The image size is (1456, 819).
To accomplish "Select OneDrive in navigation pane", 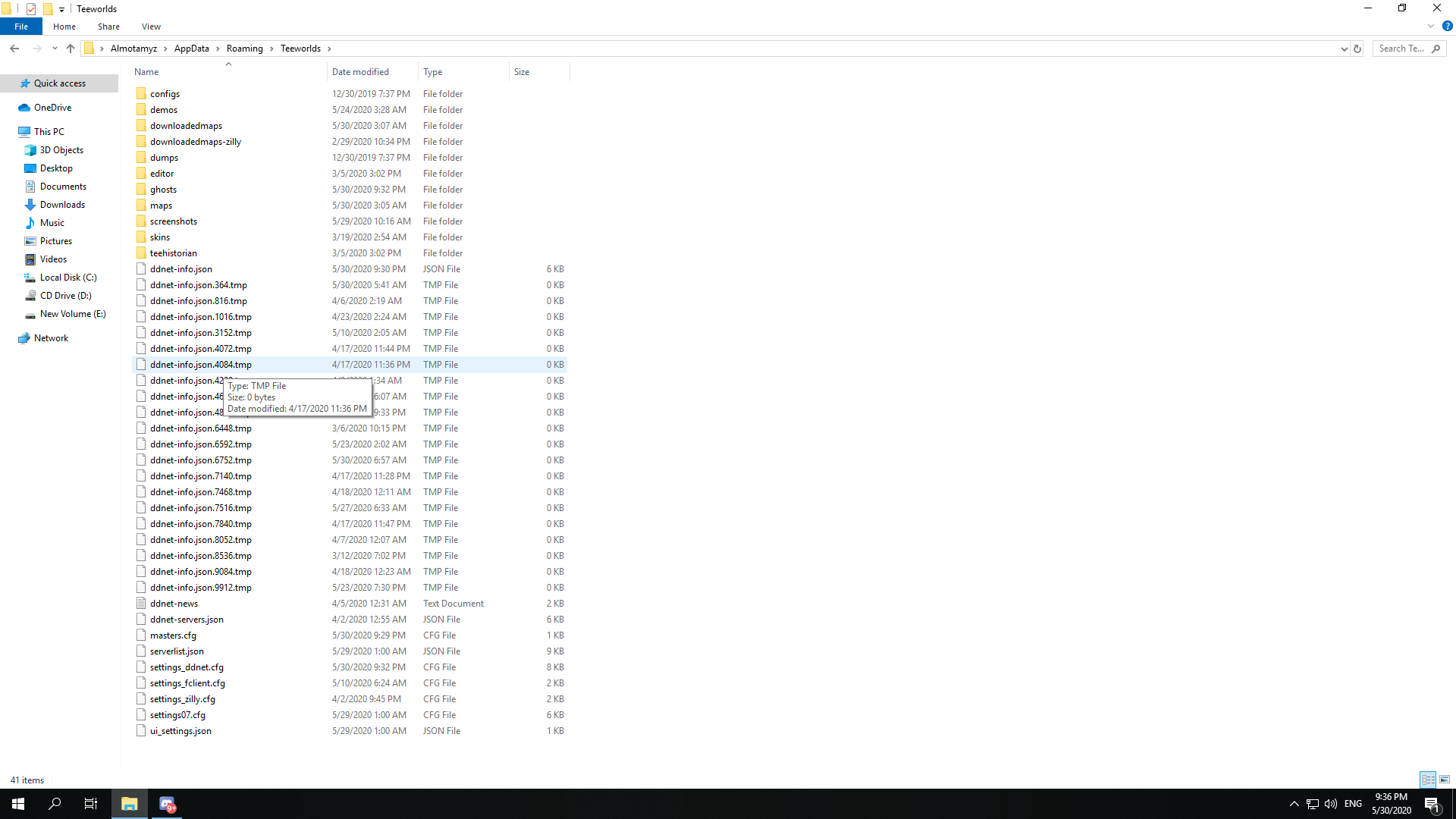I will click(52, 108).
